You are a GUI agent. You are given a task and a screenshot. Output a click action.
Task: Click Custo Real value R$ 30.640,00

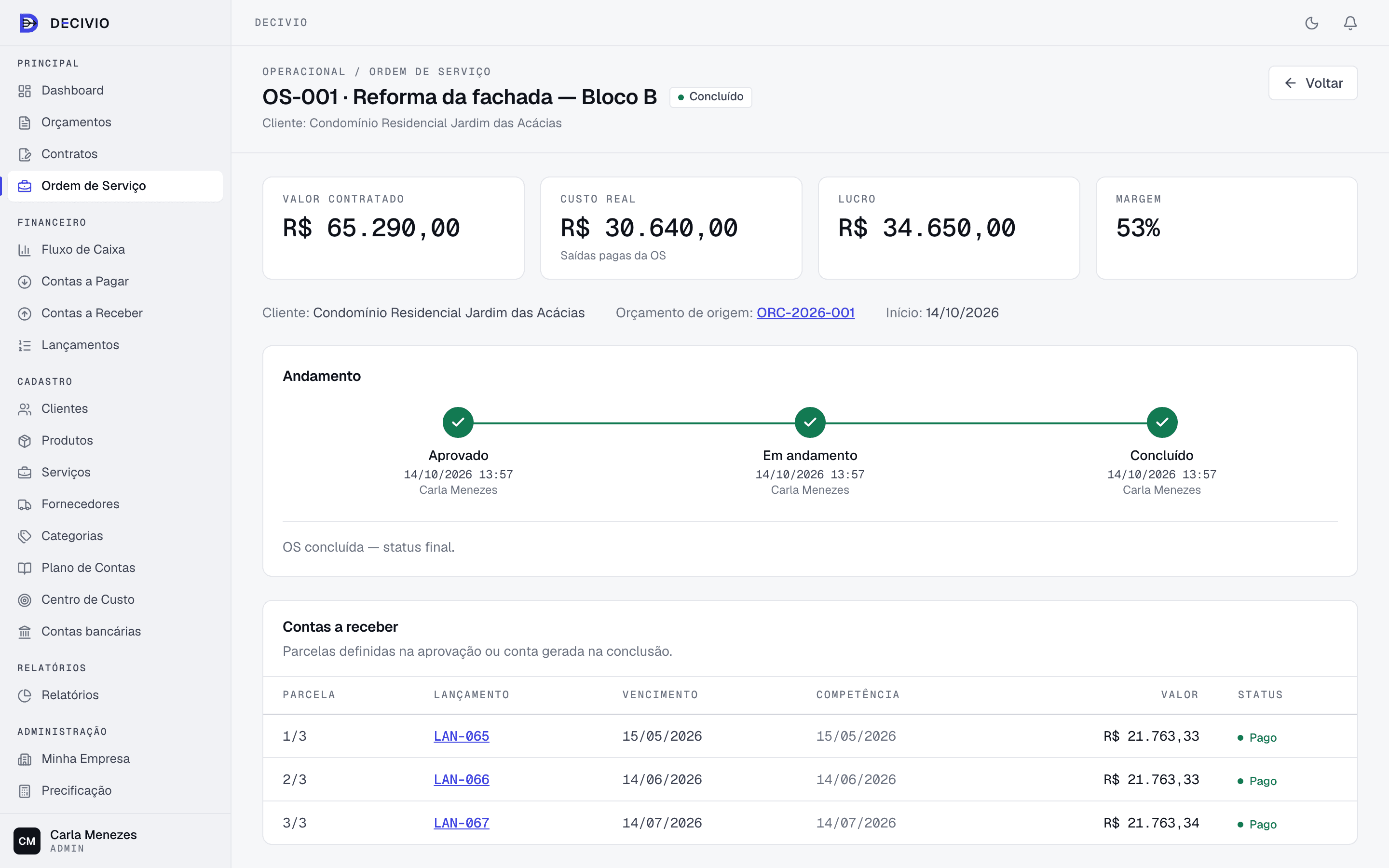point(649,228)
